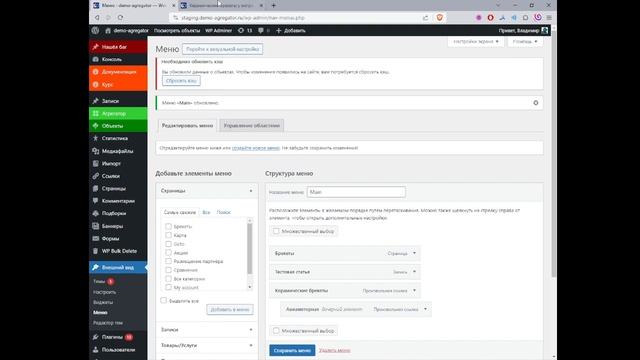Image resolution: width=640 pixels, height=360 pixels.
Task: Open Ссылки link icon in sidebar
Action: coord(96,176)
